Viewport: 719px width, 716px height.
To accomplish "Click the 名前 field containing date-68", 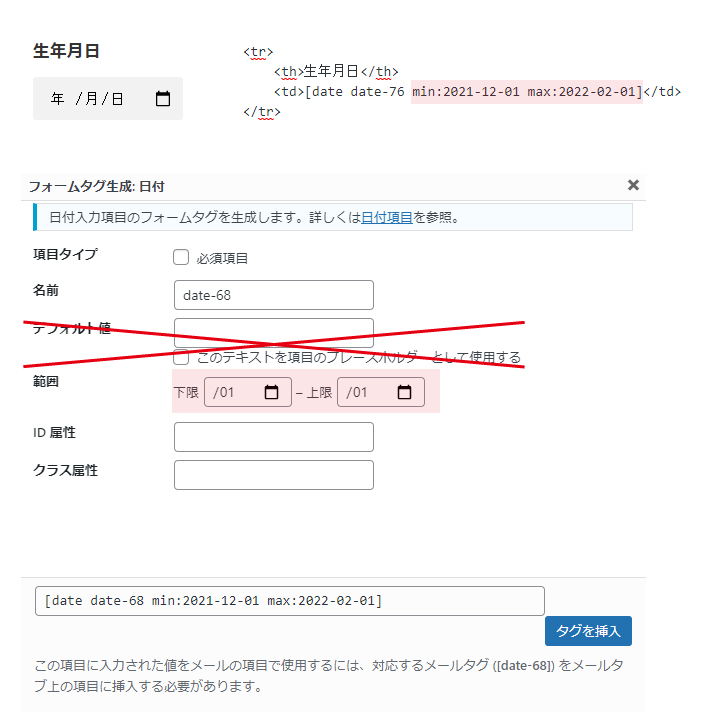I will coord(273,295).
